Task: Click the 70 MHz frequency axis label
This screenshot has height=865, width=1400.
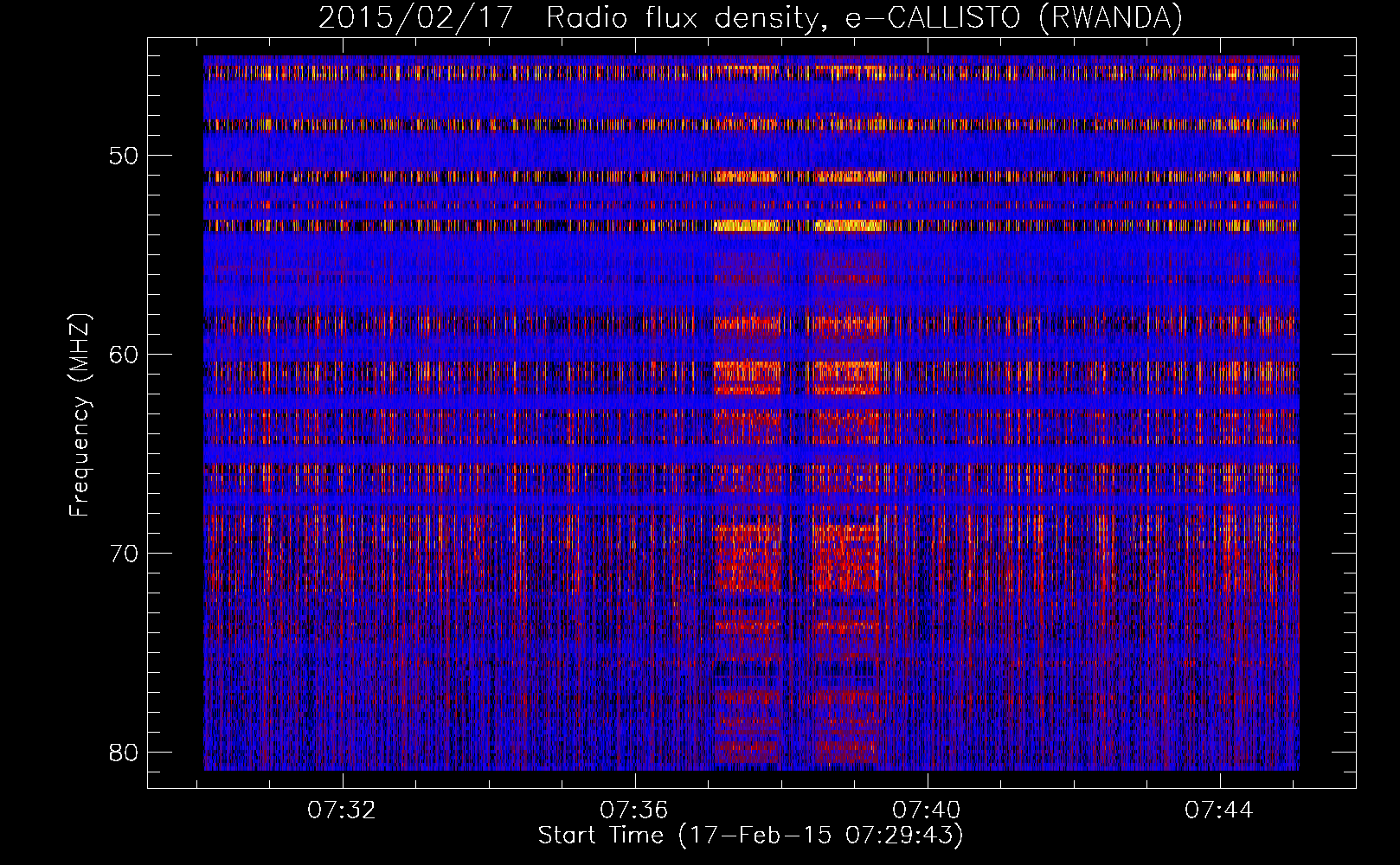Action: pos(124,554)
